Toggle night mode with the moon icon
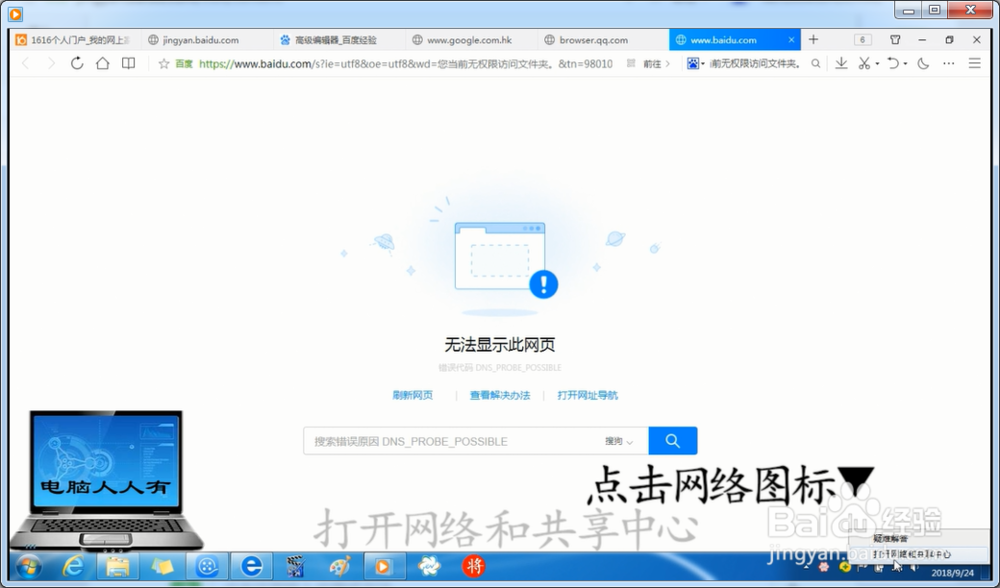Viewport: 1000px width, 588px height. (923, 63)
